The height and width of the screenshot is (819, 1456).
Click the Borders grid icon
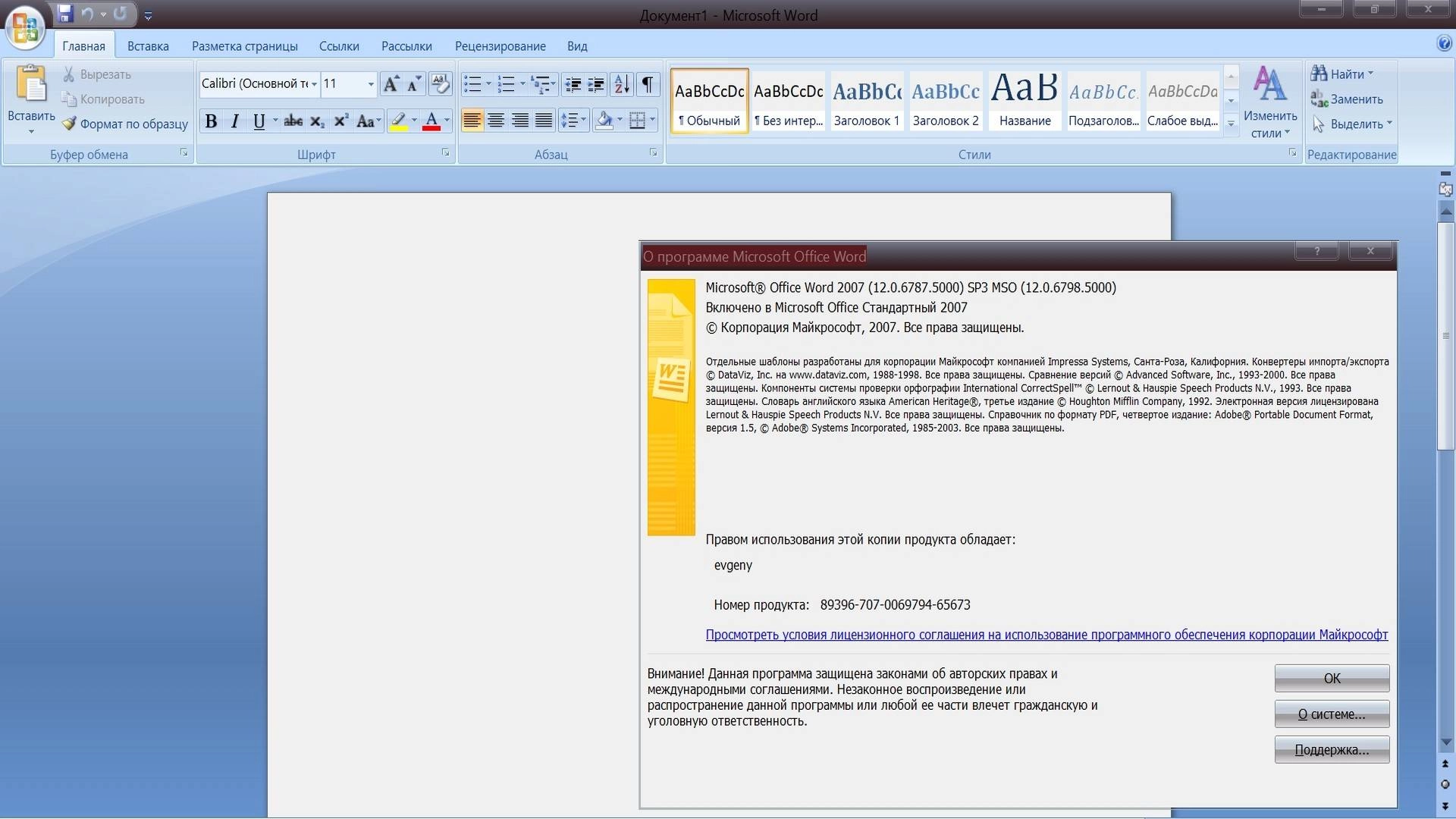click(638, 121)
